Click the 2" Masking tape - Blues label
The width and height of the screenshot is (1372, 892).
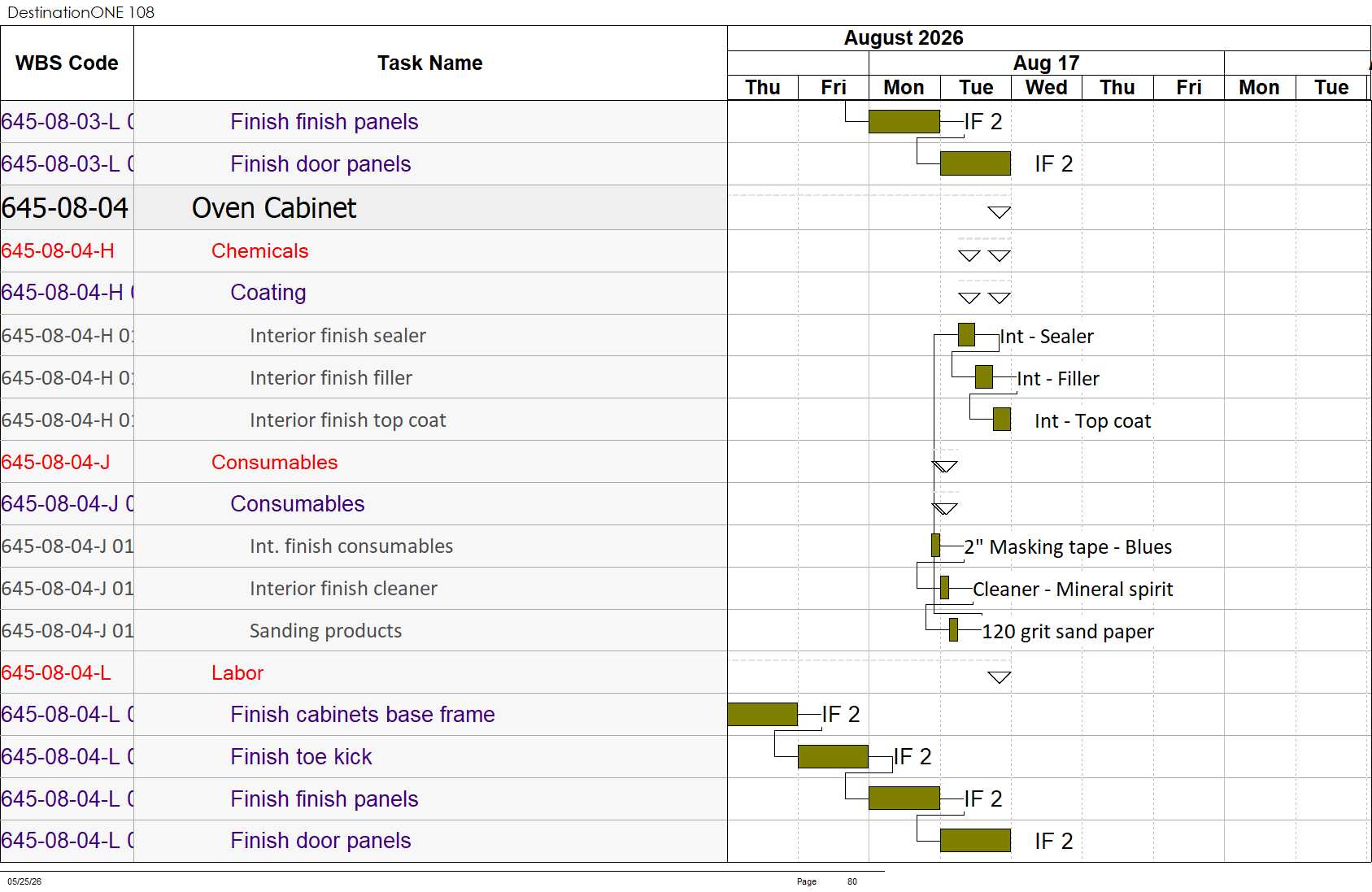click(1068, 547)
